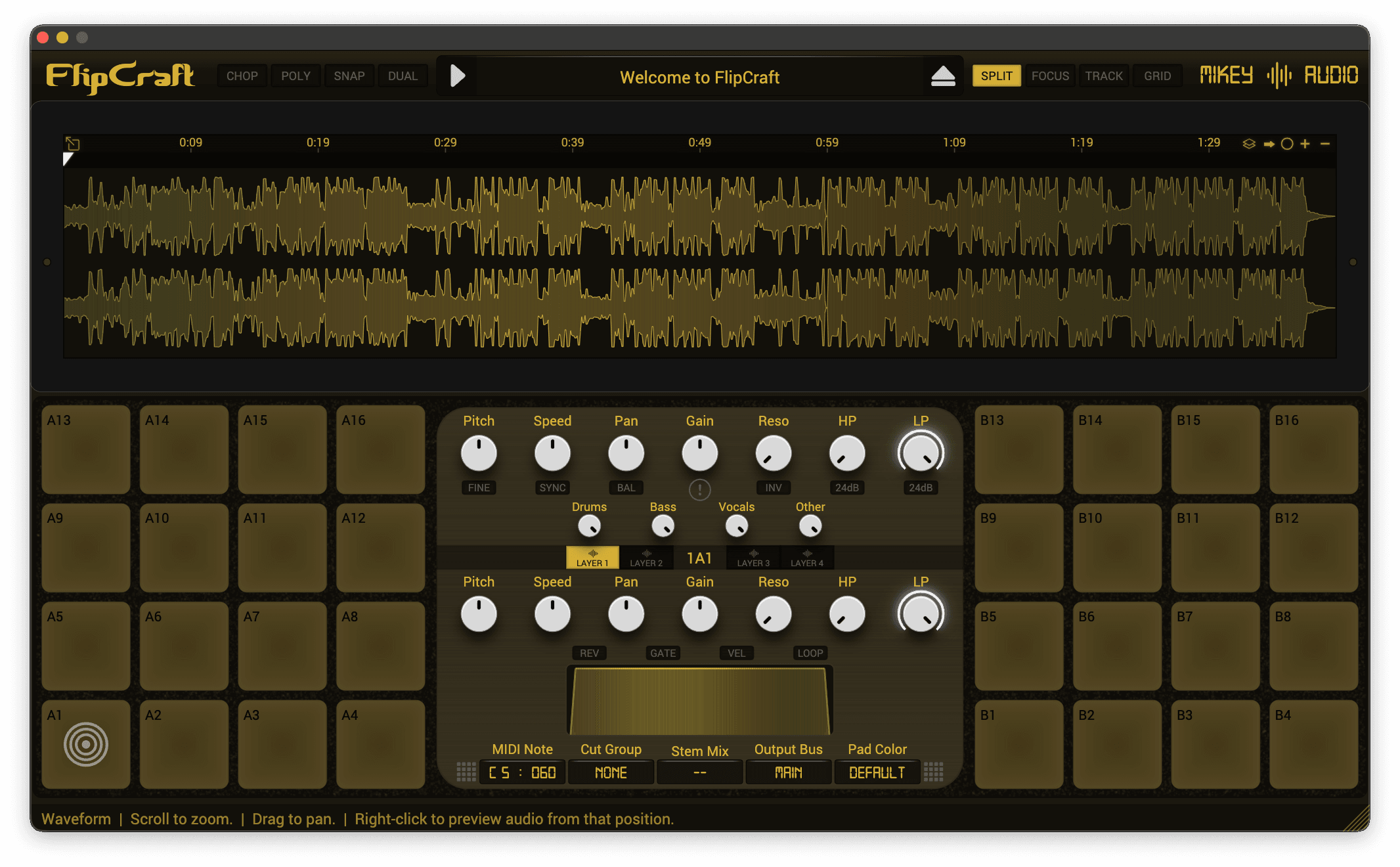Zoom out waveform with minus icon
The width and height of the screenshot is (1400, 867).
point(1325,144)
